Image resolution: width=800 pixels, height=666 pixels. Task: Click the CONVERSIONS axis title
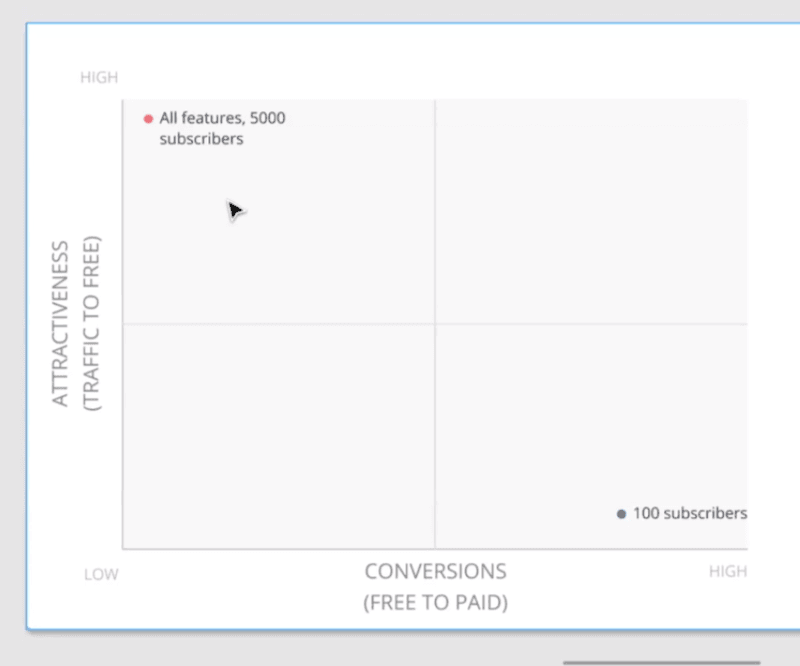(x=435, y=571)
